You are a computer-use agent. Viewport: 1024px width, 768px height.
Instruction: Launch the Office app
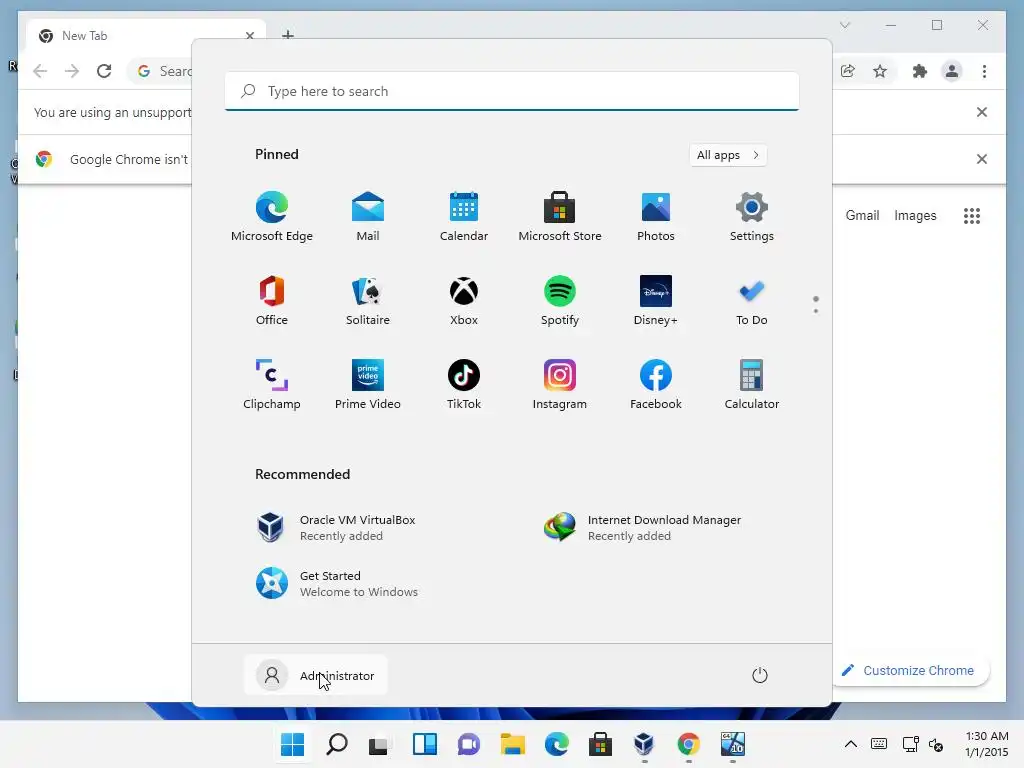[272, 300]
